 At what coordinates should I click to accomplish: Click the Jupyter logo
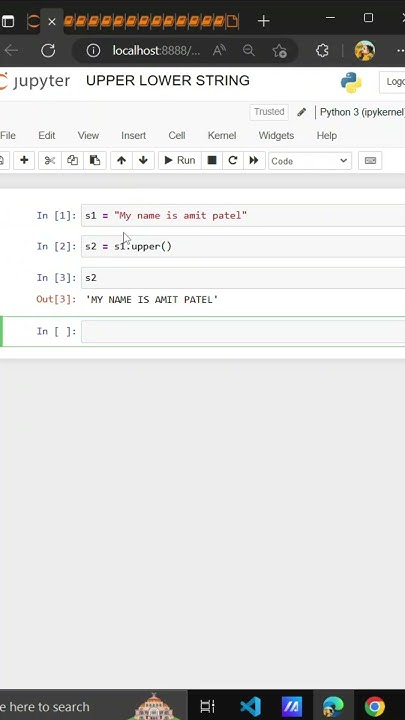(35, 81)
